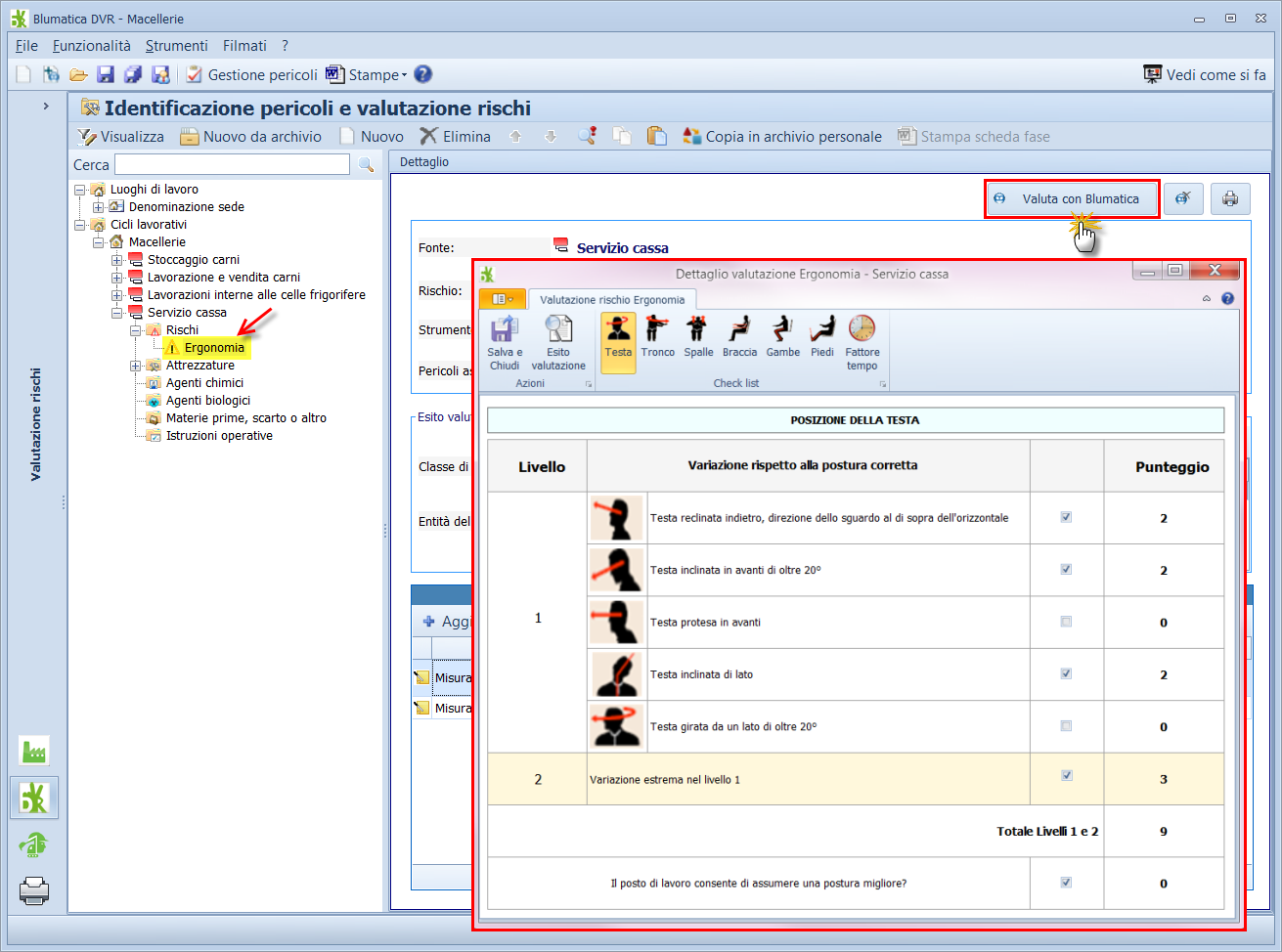Screen dimensions: 1282x952
Task: Click the button between Valuta and printer
Action: [1183, 198]
